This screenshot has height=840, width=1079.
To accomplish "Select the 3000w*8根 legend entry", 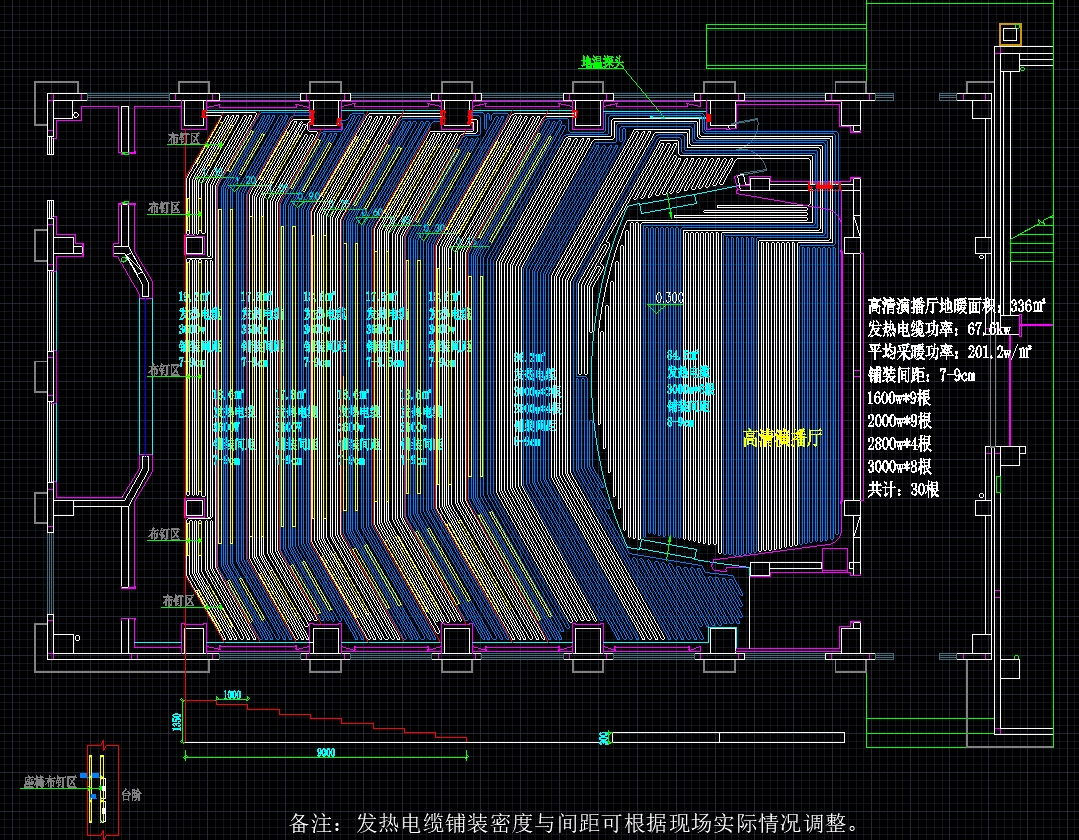I will tap(900, 467).
